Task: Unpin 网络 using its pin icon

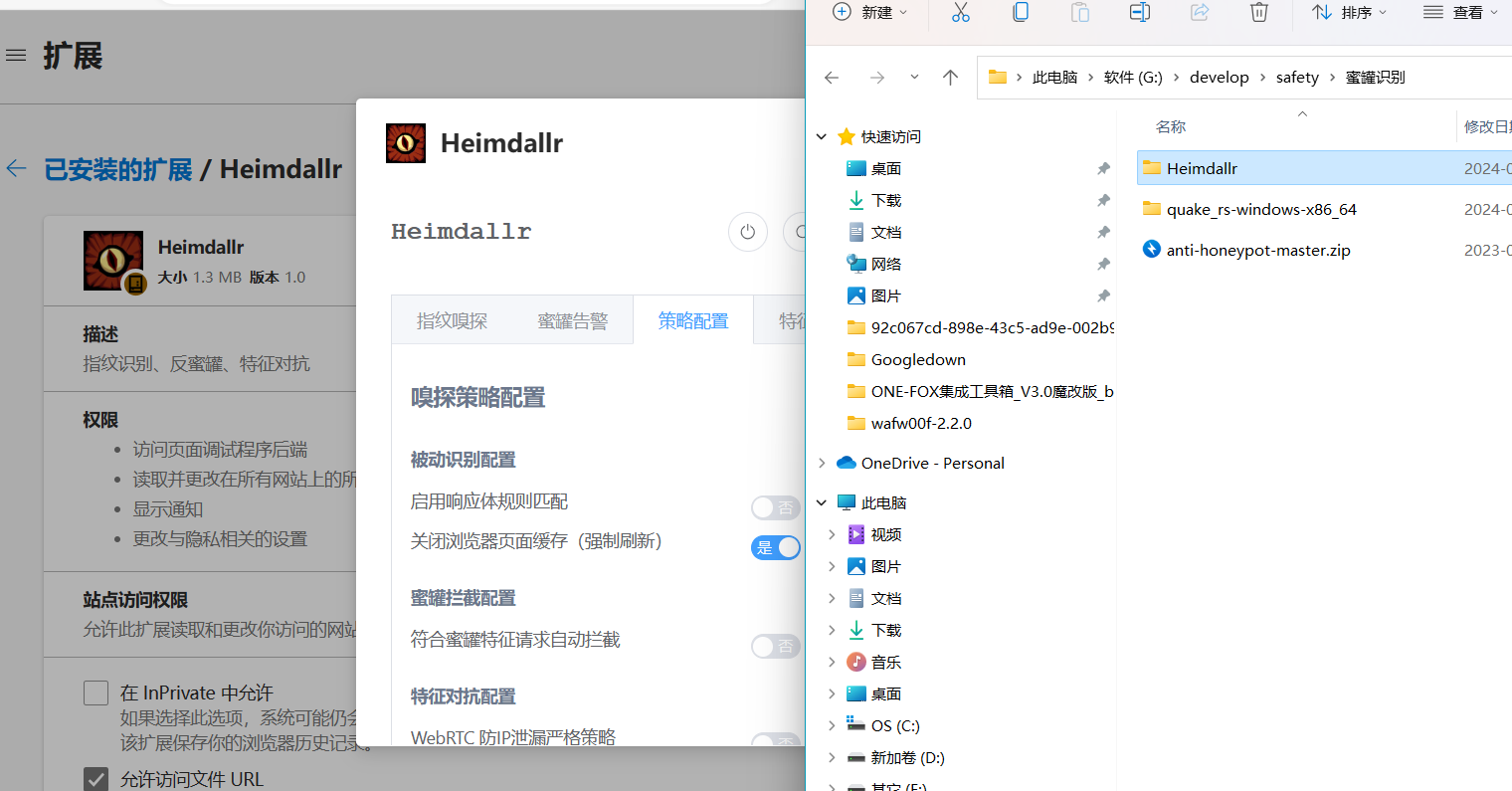Action: click(1103, 265)
